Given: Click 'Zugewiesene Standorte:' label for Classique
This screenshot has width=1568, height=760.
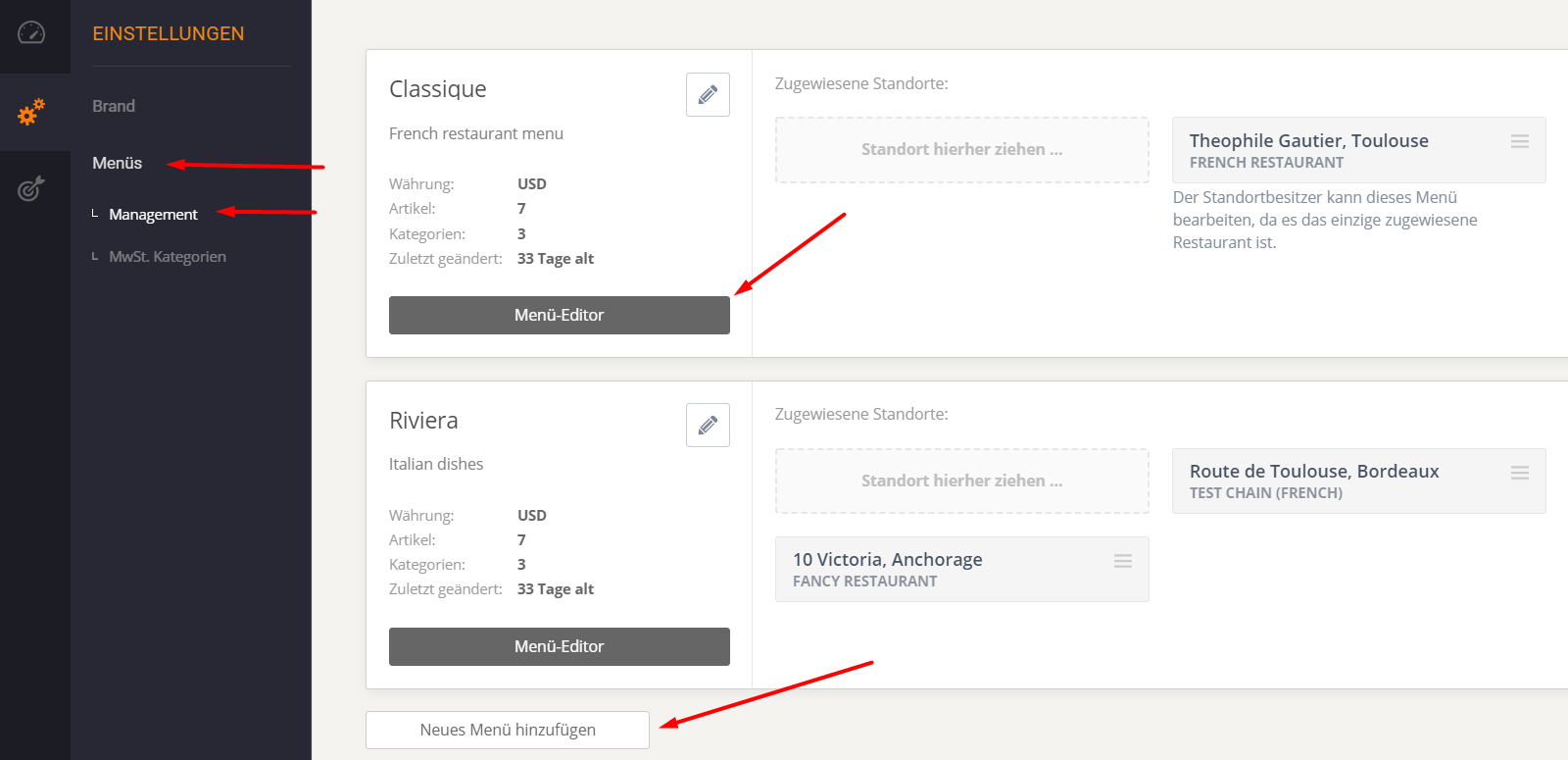Looking at the screenshot, I should pos(861,83).
